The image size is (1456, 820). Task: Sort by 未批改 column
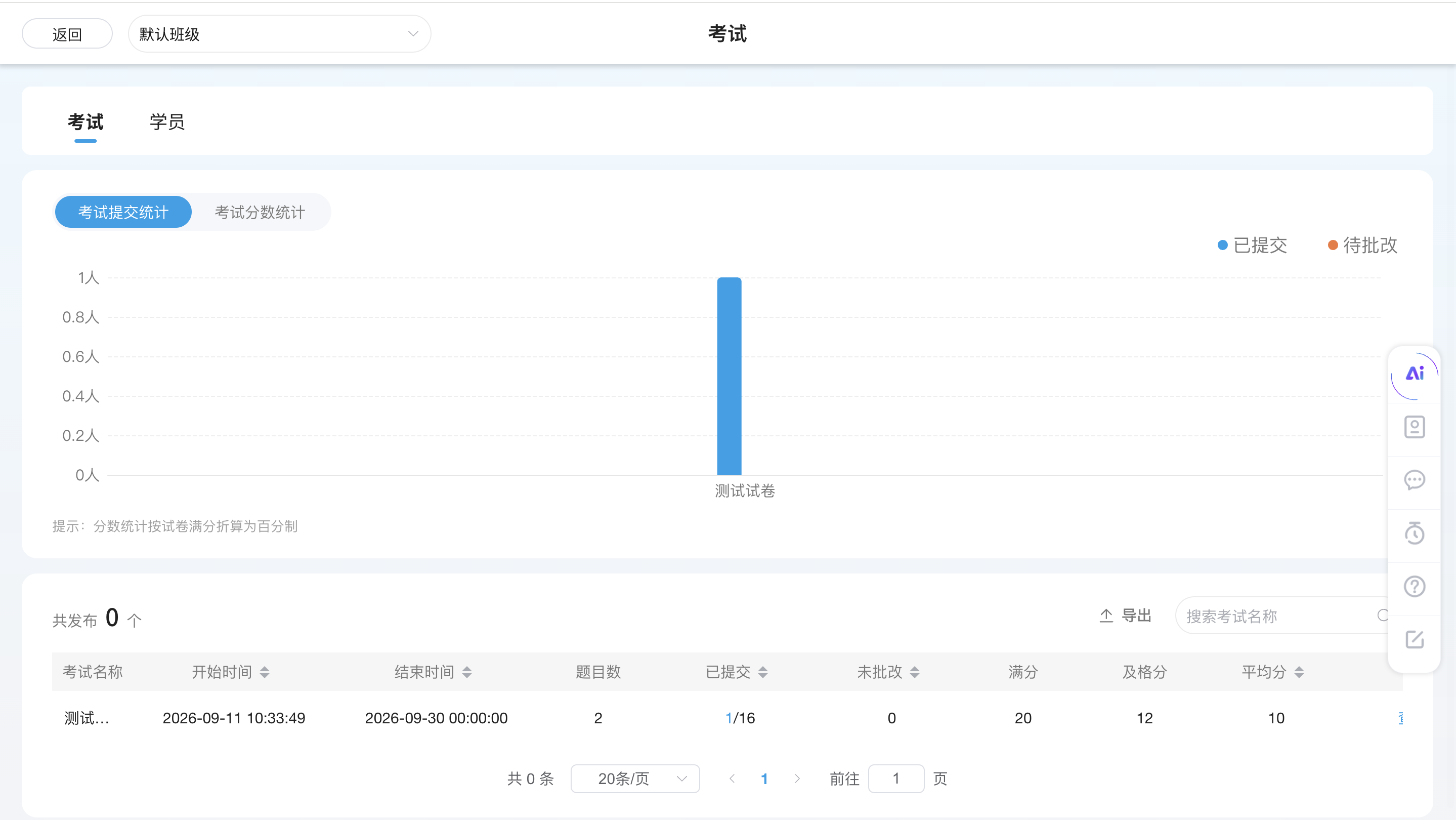[915, 672]
